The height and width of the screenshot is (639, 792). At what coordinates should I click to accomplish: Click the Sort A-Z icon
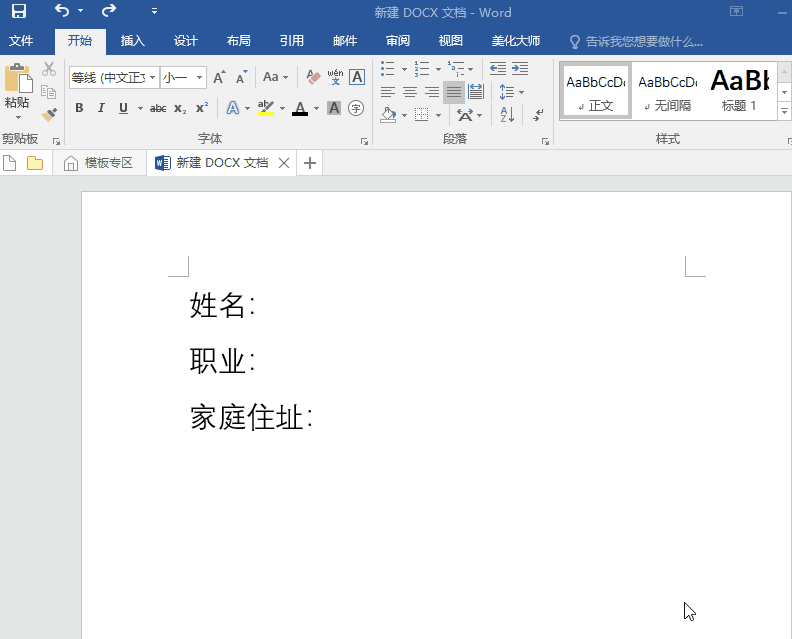tap(507, 115)
